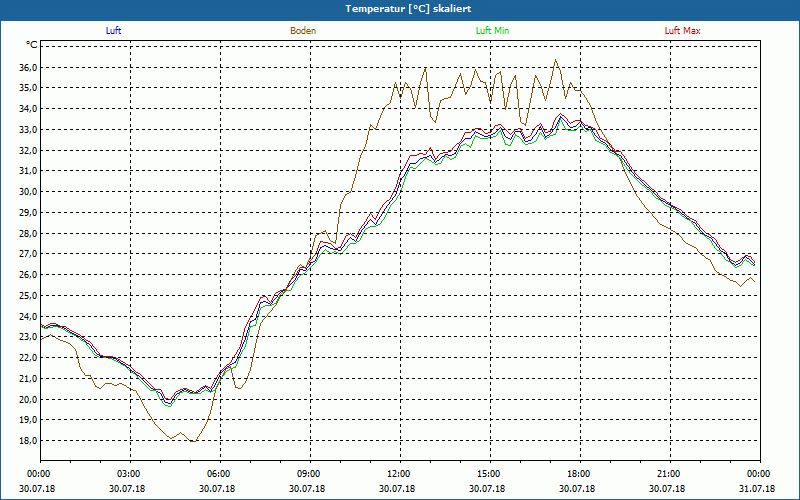
Task: Click the 36,0 value on the y-axis
Action: tap(29, 67)
